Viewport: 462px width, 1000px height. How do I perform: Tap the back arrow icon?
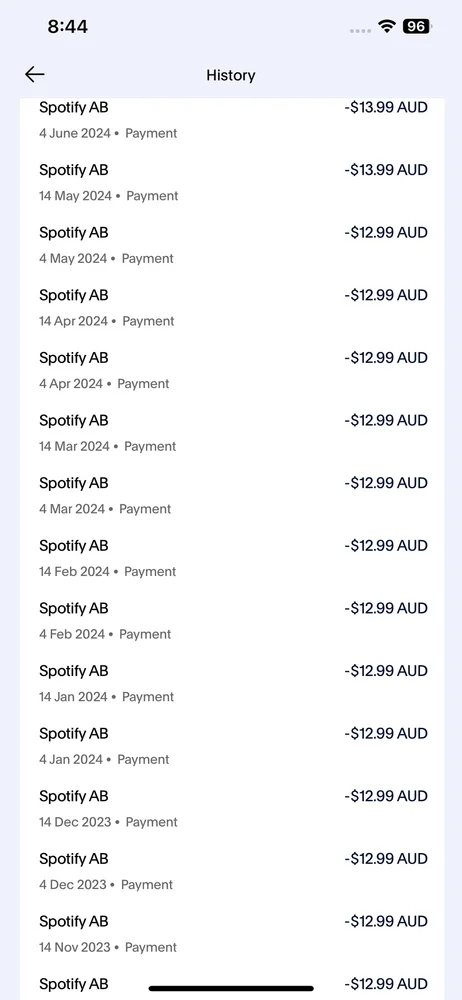click(x=34, y=75)
